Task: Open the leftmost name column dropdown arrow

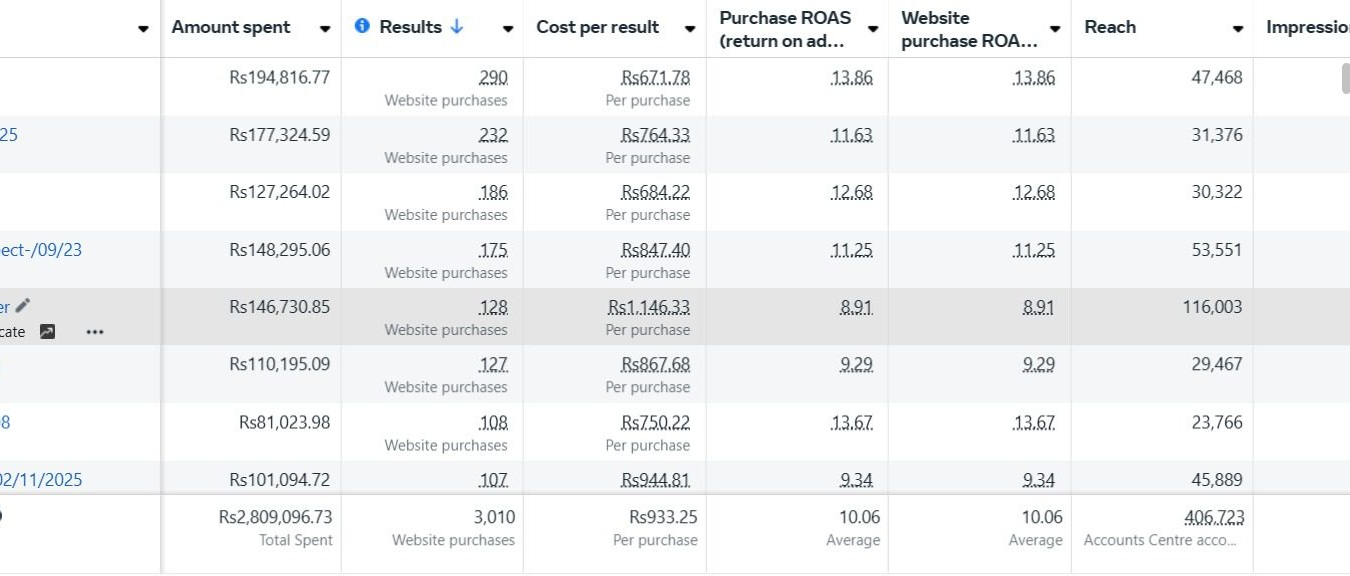Action: coord(143,29)
